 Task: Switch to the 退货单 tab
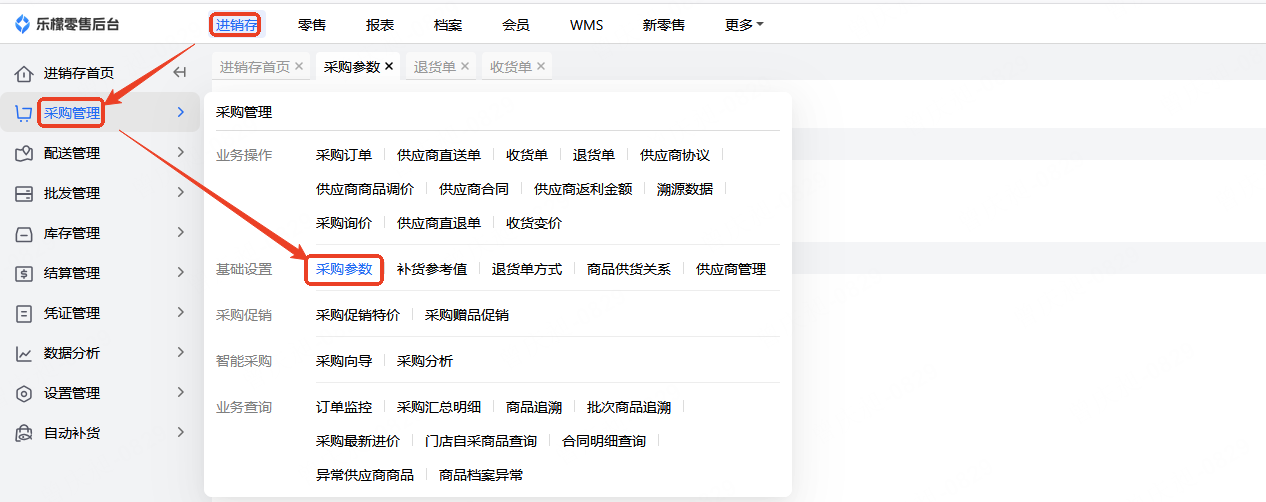(x=435, y=67)
